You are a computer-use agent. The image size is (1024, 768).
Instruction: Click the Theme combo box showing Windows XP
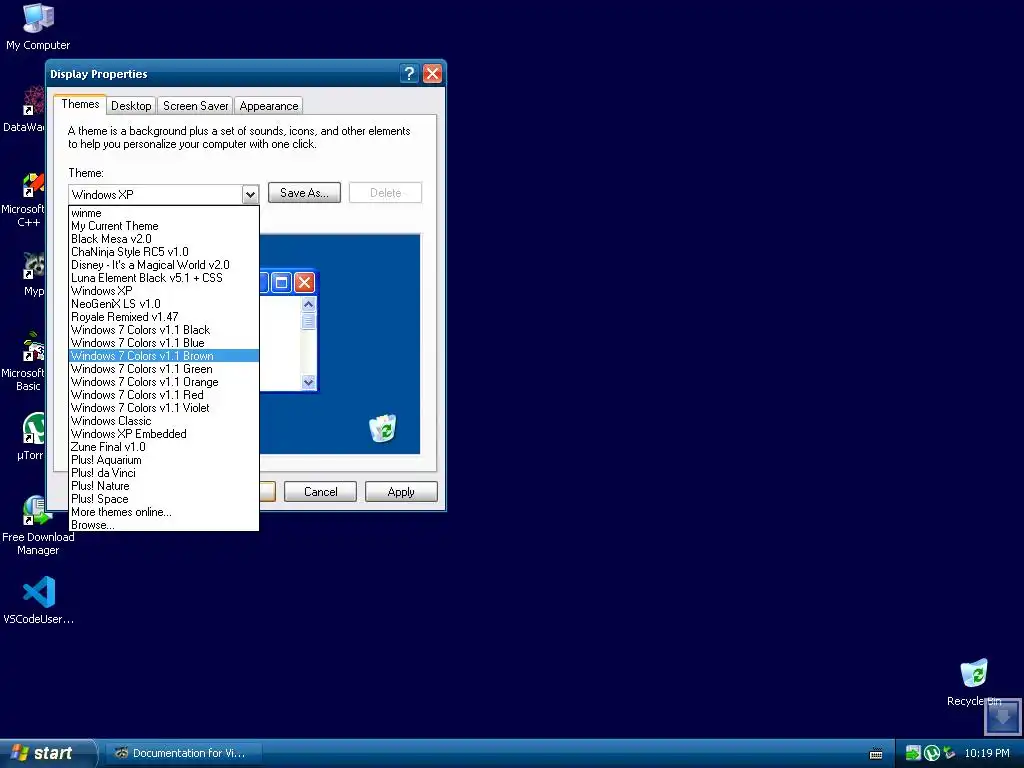pos(164,195)
